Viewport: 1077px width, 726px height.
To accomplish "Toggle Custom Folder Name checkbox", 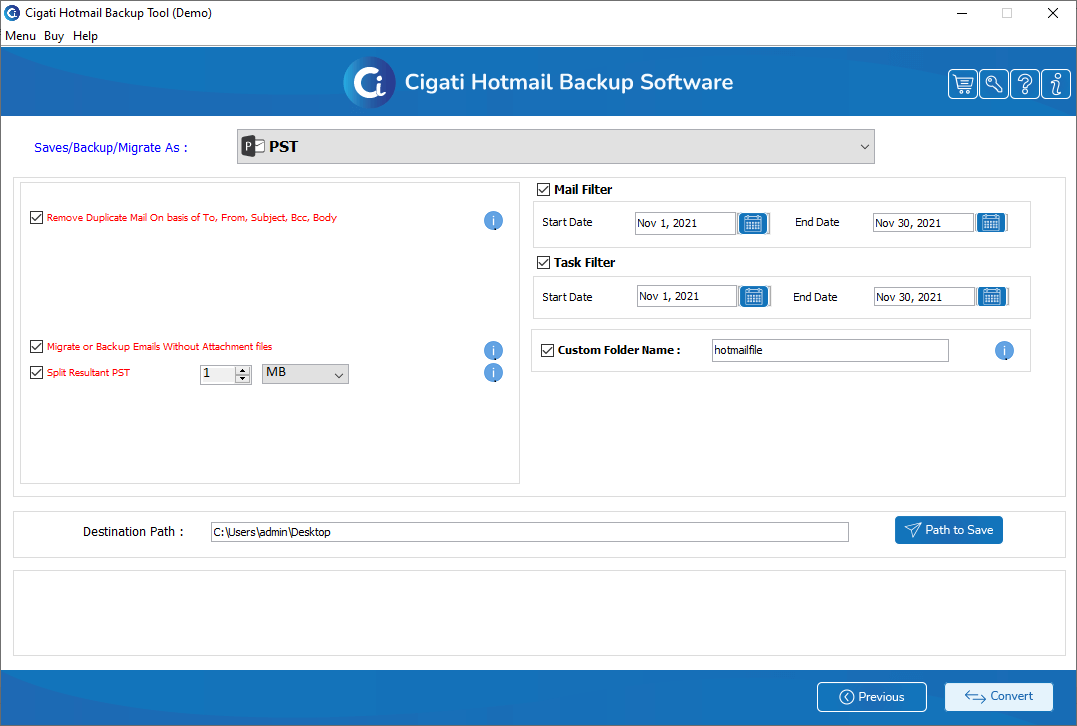I will [x=547, y=350].
